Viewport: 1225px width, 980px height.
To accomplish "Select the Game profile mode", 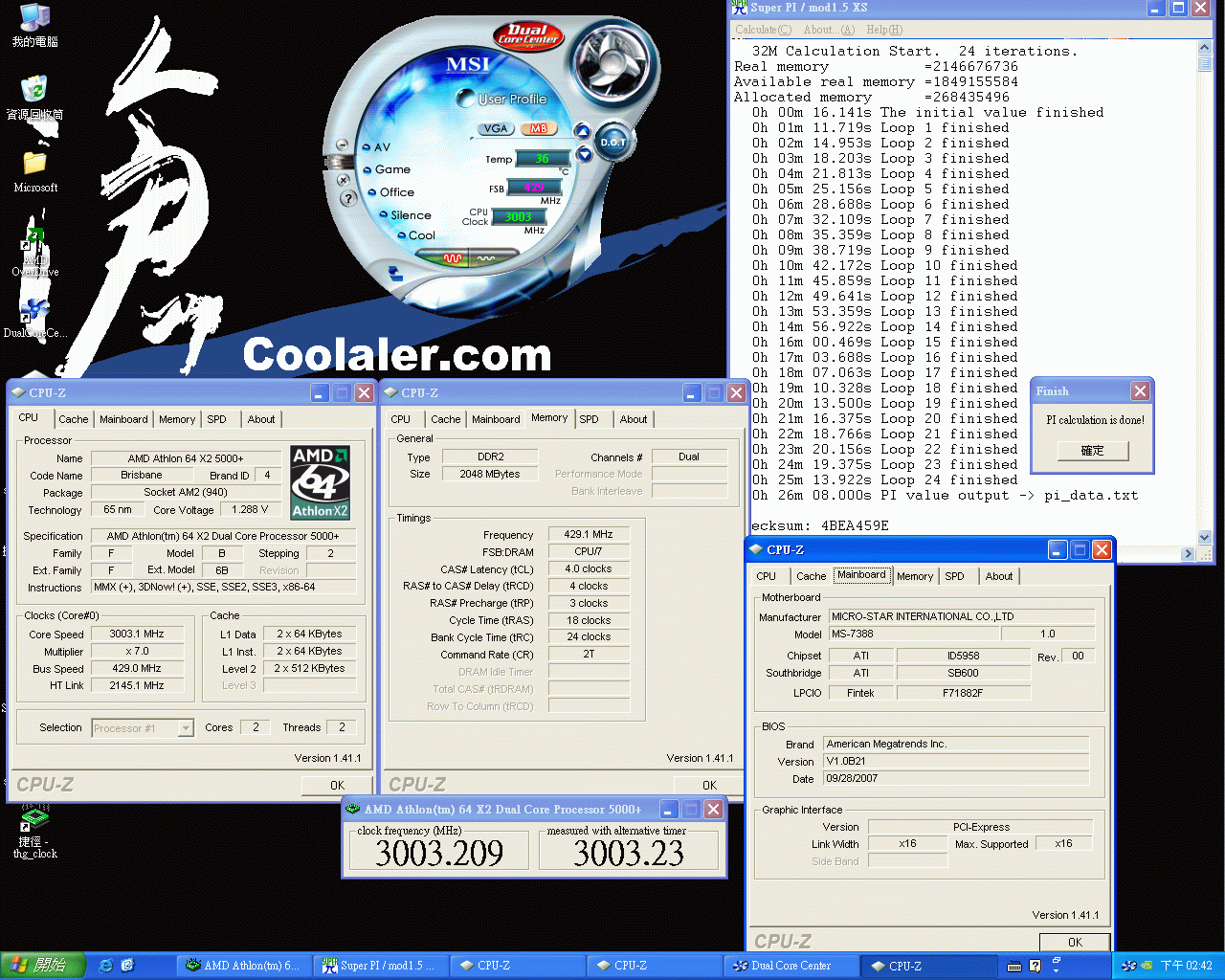I will tap(388, 169).
